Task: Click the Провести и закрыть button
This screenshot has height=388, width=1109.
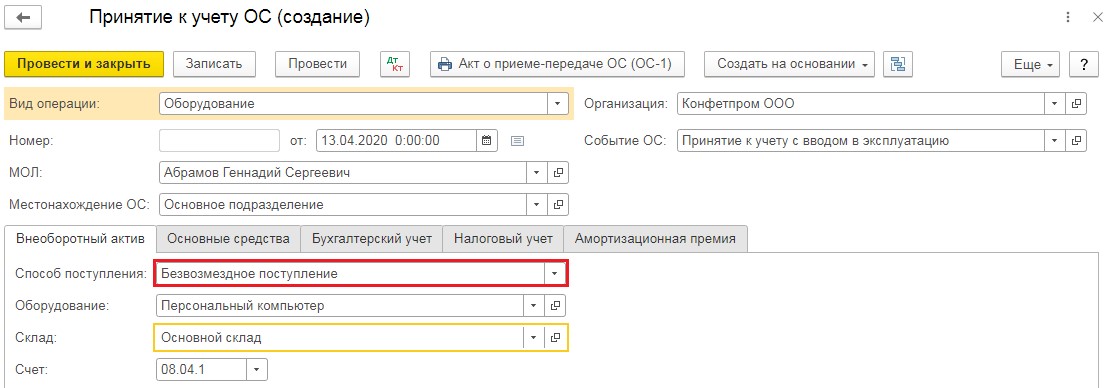Action: pyautogui.click(x=84, y=64)
